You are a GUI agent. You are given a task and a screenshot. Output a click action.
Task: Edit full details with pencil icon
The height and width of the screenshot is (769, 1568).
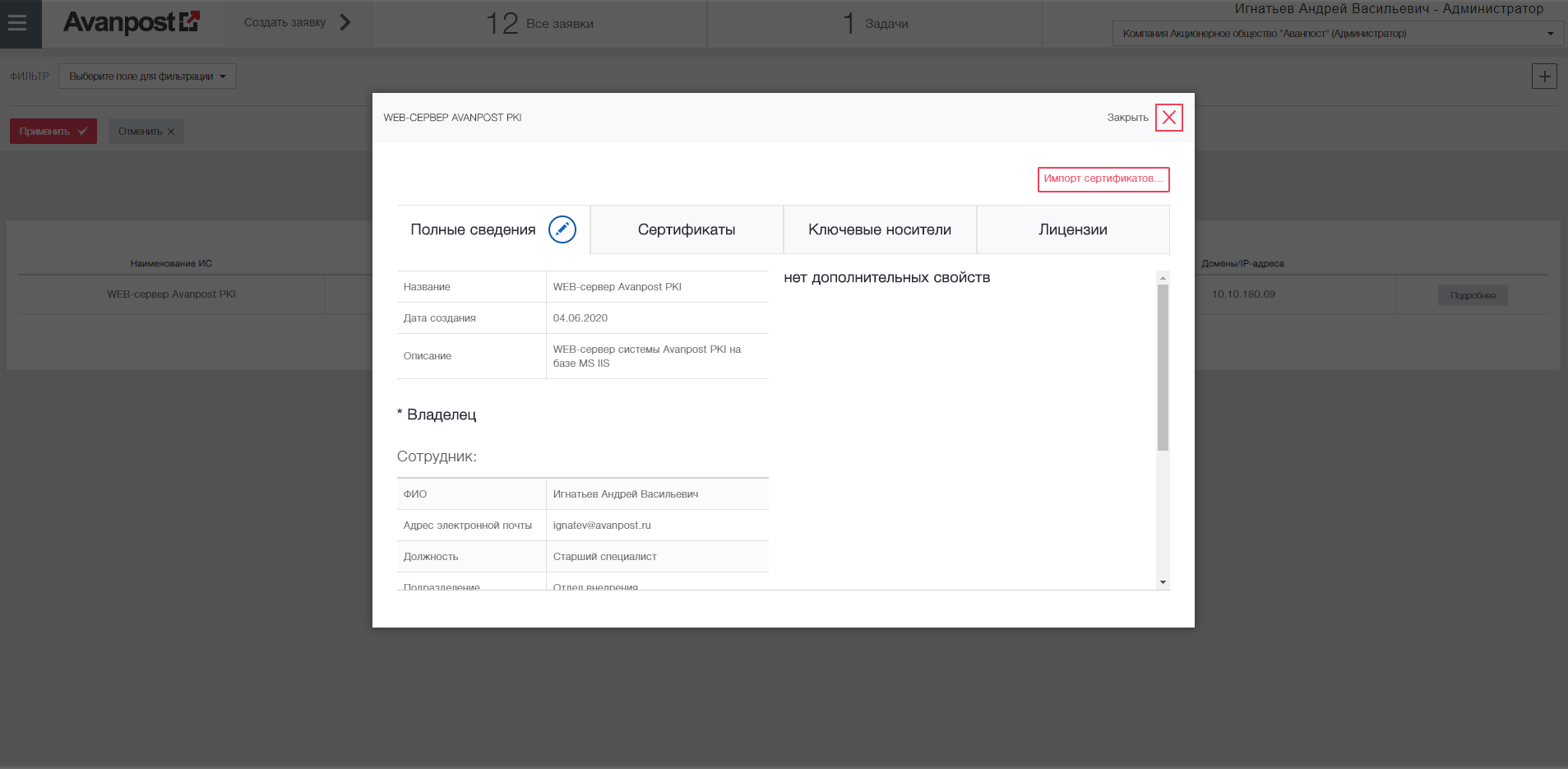pos(562,229)
